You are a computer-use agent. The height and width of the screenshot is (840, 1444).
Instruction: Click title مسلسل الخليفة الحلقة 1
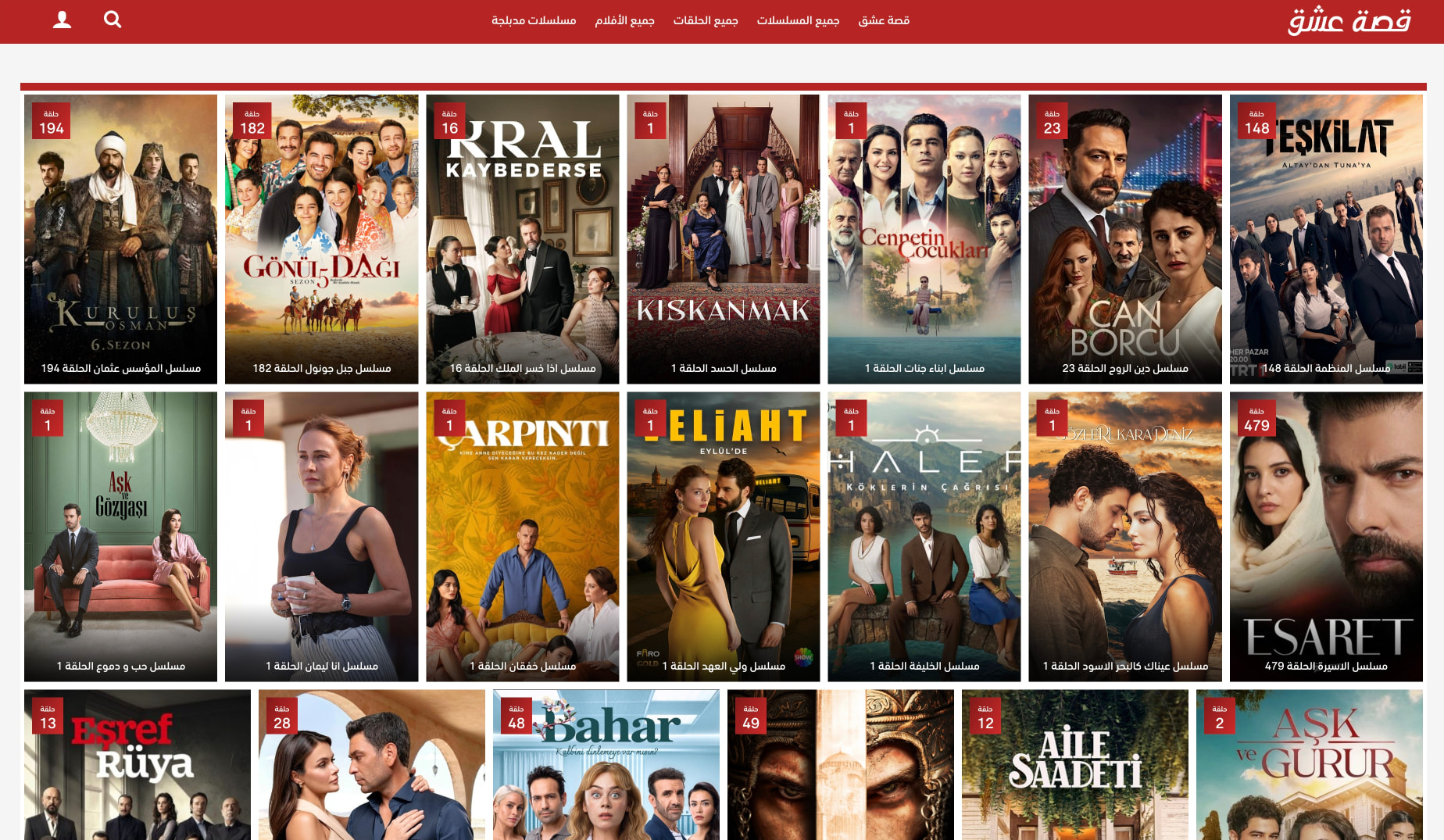pyautogui.click(x=924, y=666)
